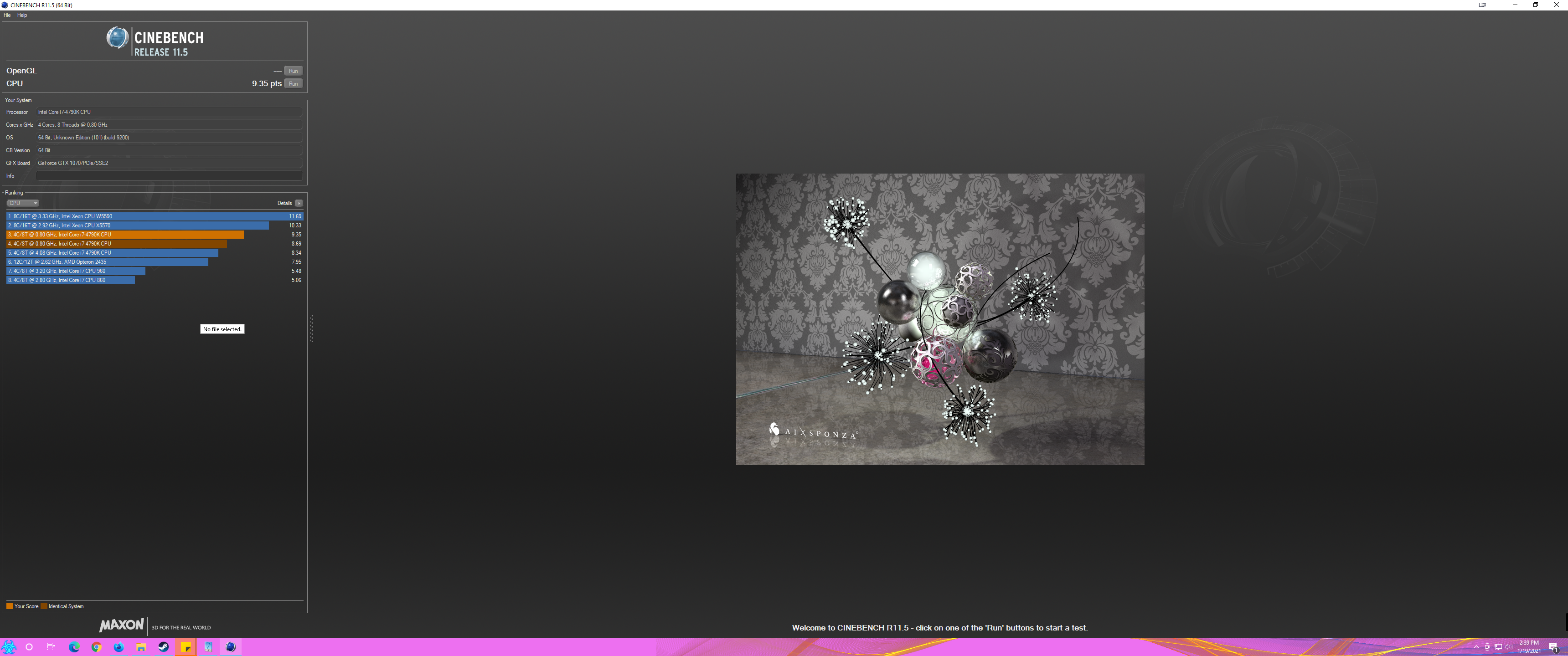Click the title bar tablet mode icon
This screenshot has width=1568, height=656.
click(1483, 5)
